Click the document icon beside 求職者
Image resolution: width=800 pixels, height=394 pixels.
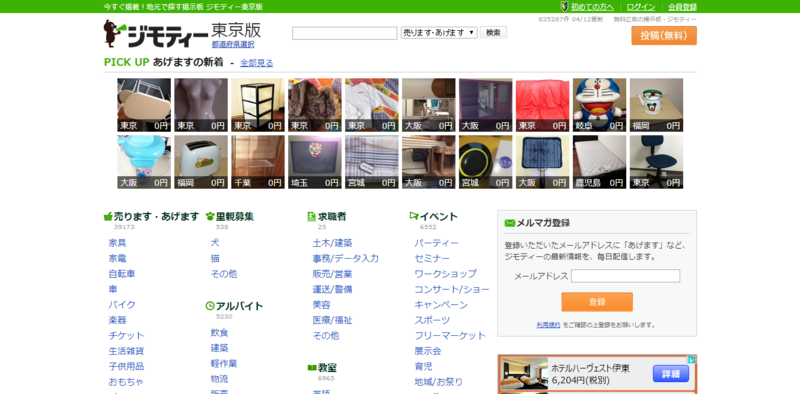pyautogui.click(x=311, y=216)
